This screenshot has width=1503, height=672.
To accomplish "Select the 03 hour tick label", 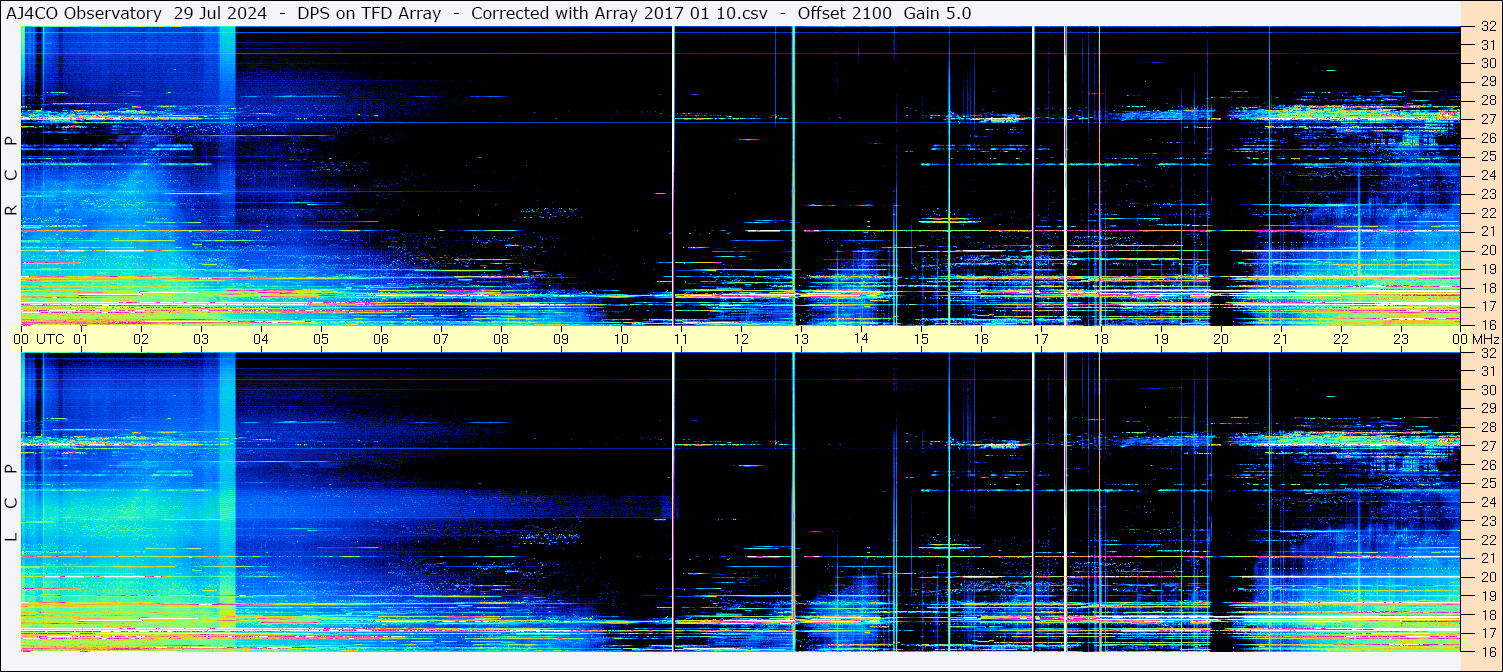I will (201, 339).
